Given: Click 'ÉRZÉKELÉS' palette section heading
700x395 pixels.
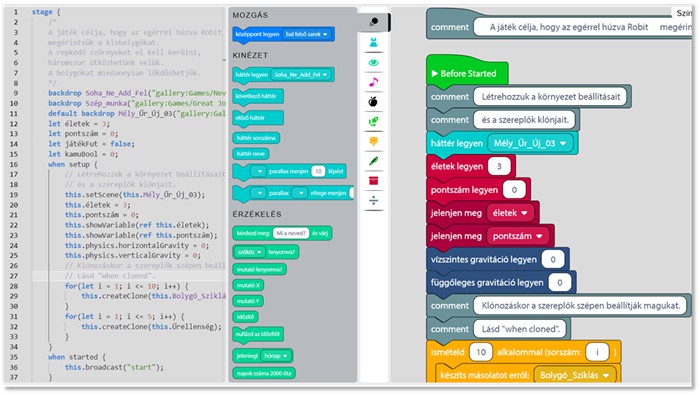Looking at the screenshot, I should click(257, 214).
